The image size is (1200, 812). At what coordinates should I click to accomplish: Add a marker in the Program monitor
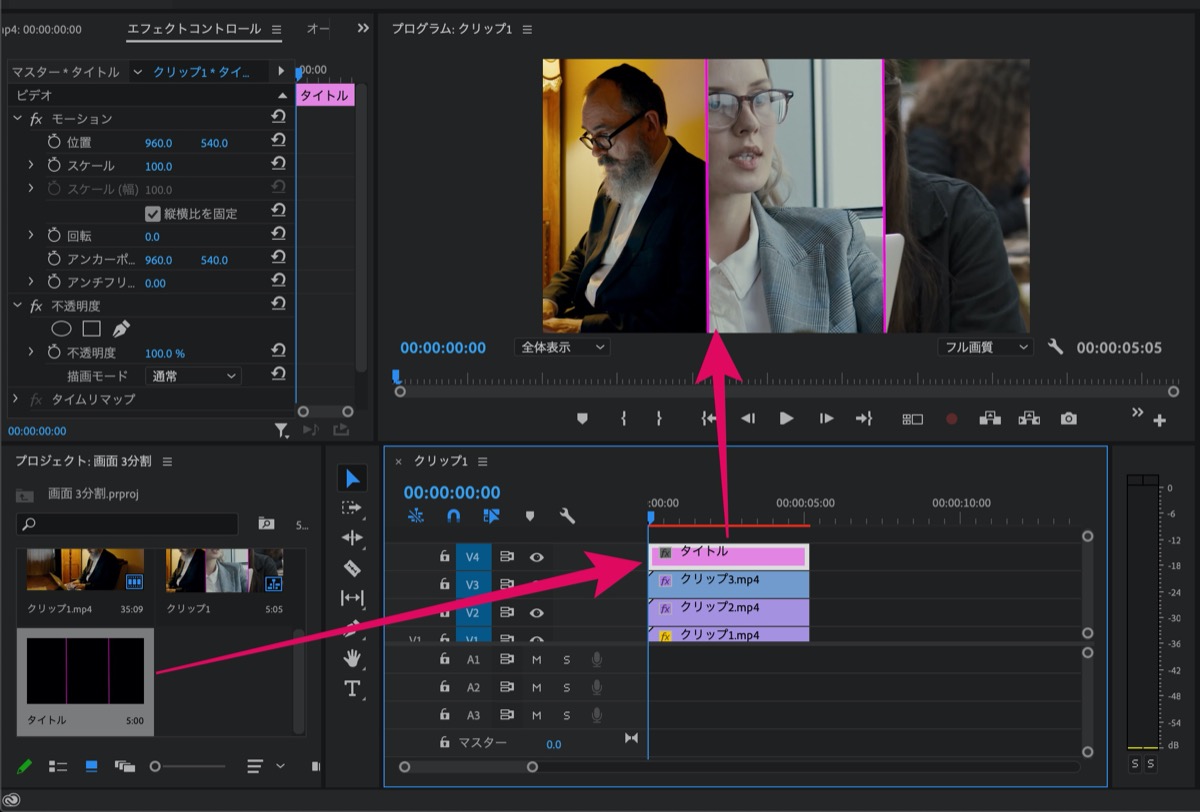pyautogui.click(x=583, y=419)
